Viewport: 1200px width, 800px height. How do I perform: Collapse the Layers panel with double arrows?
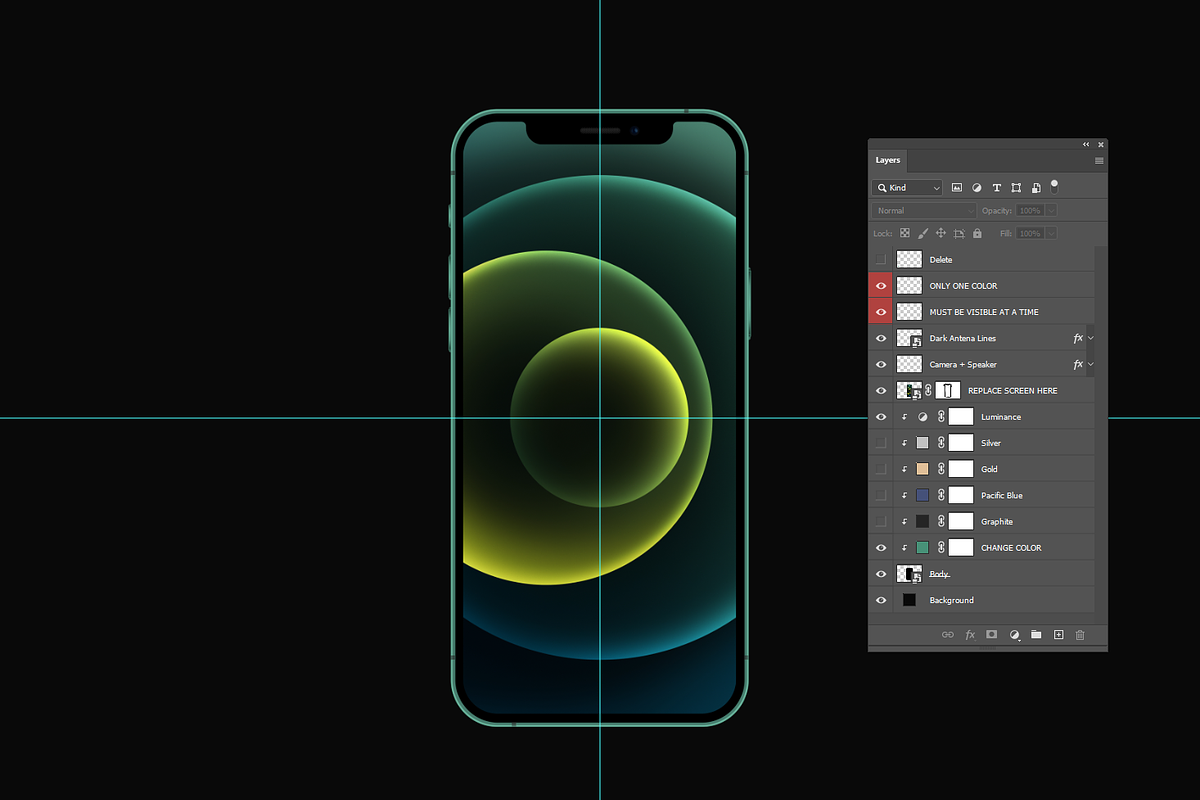point(1086,145)
